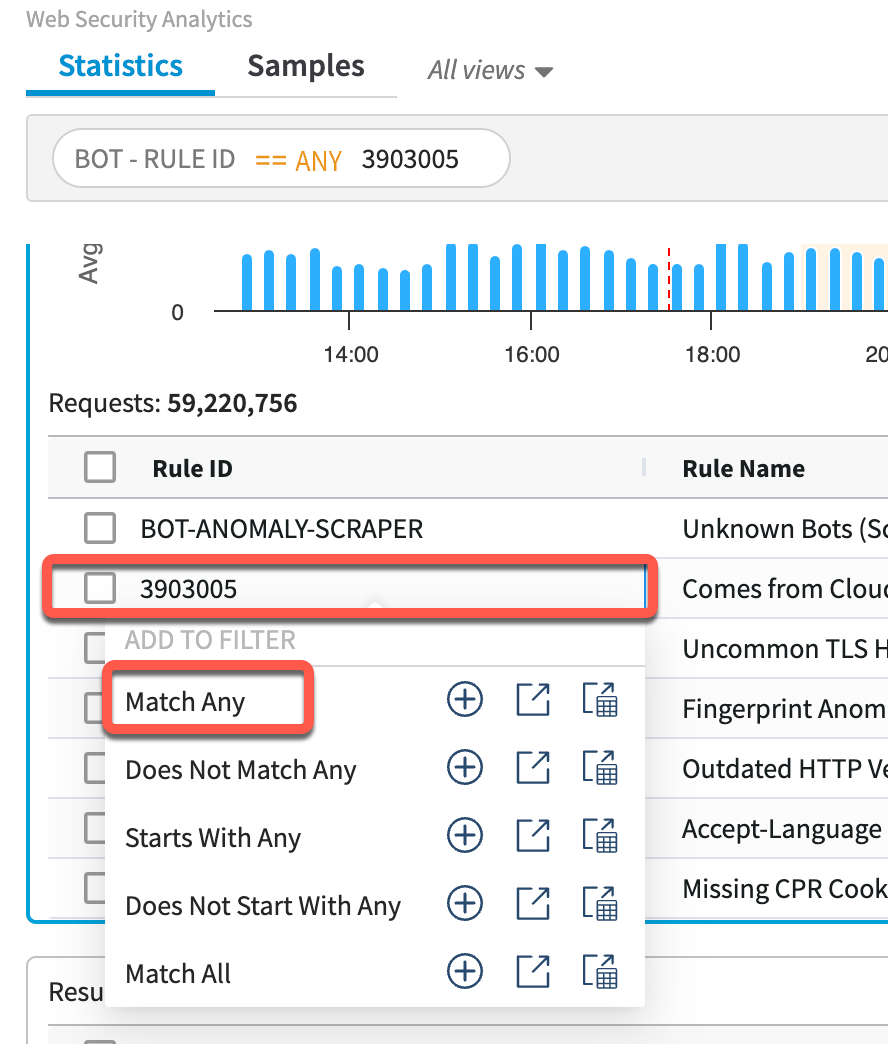Click the BOT - RULE ID filter pill

pos(155,159)
